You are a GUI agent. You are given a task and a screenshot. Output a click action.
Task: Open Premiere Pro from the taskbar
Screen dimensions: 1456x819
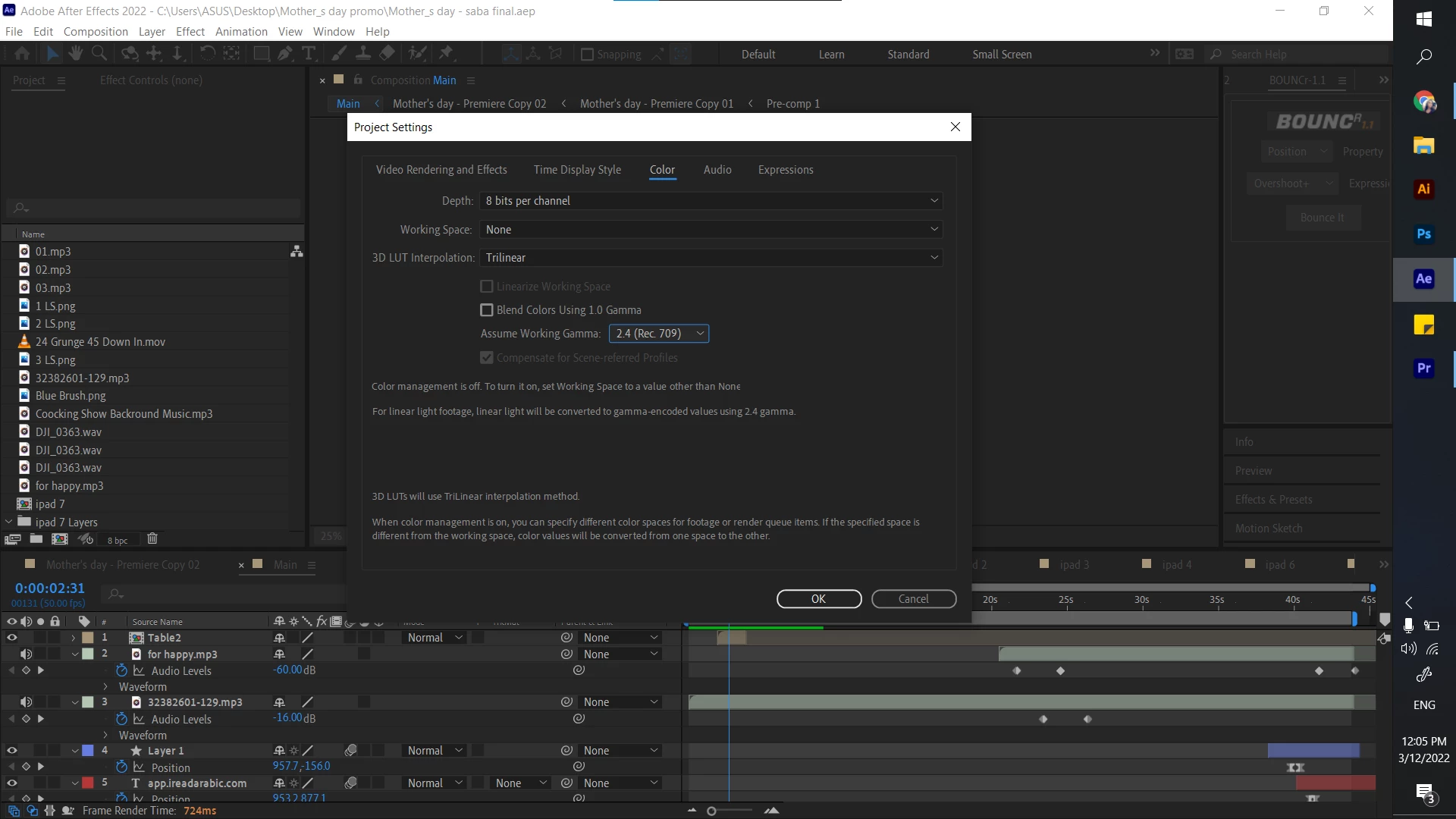point(1423,369)
